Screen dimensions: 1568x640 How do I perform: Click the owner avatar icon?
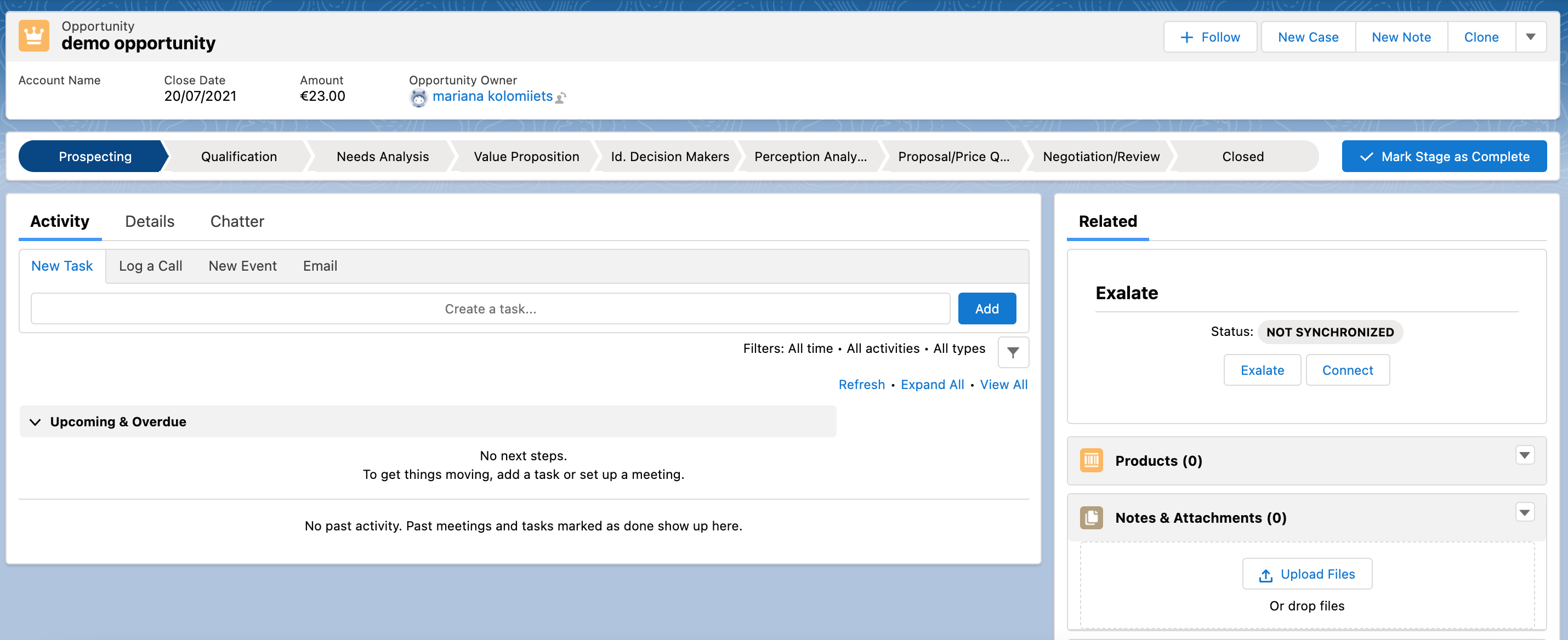[x=418, y=98]
